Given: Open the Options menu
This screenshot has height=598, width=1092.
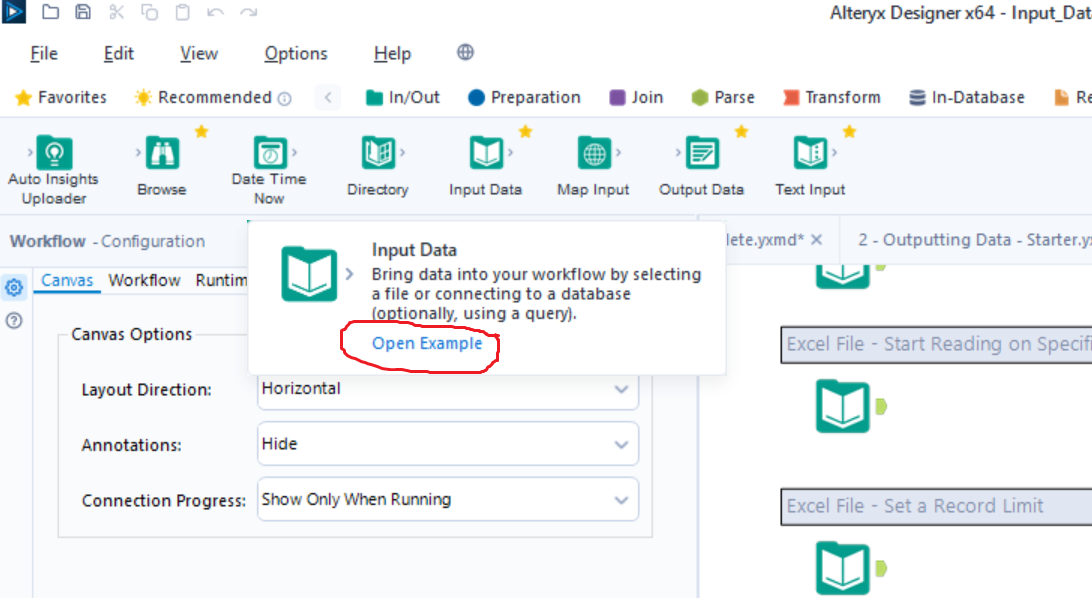Looking at the screenshot, I should (x=295, y=54).
